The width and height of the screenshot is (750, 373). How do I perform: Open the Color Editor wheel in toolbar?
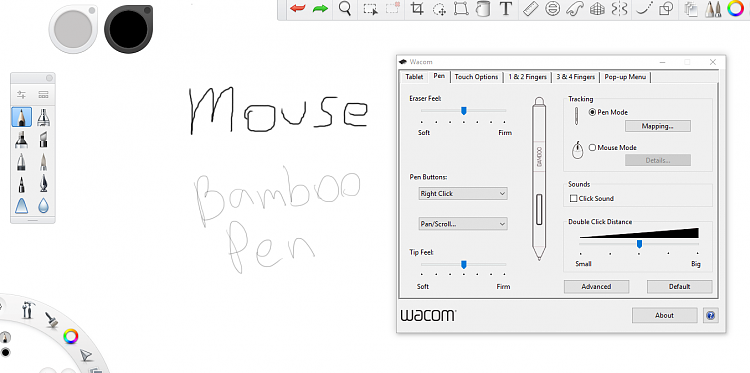click(736, 9)
